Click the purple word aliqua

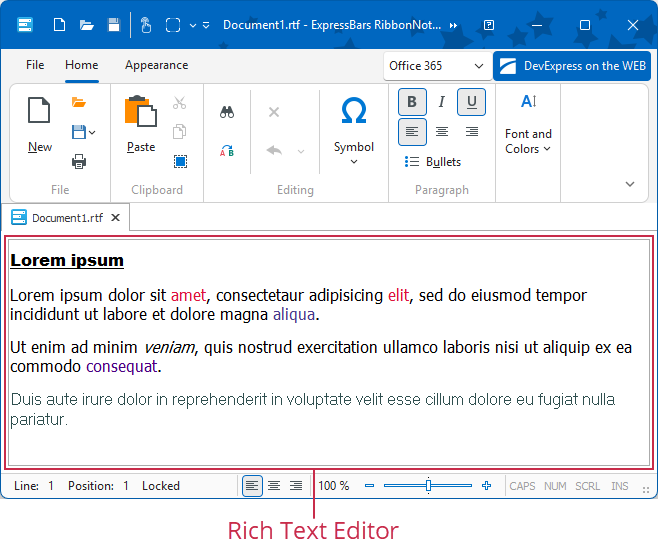point(294,315)
